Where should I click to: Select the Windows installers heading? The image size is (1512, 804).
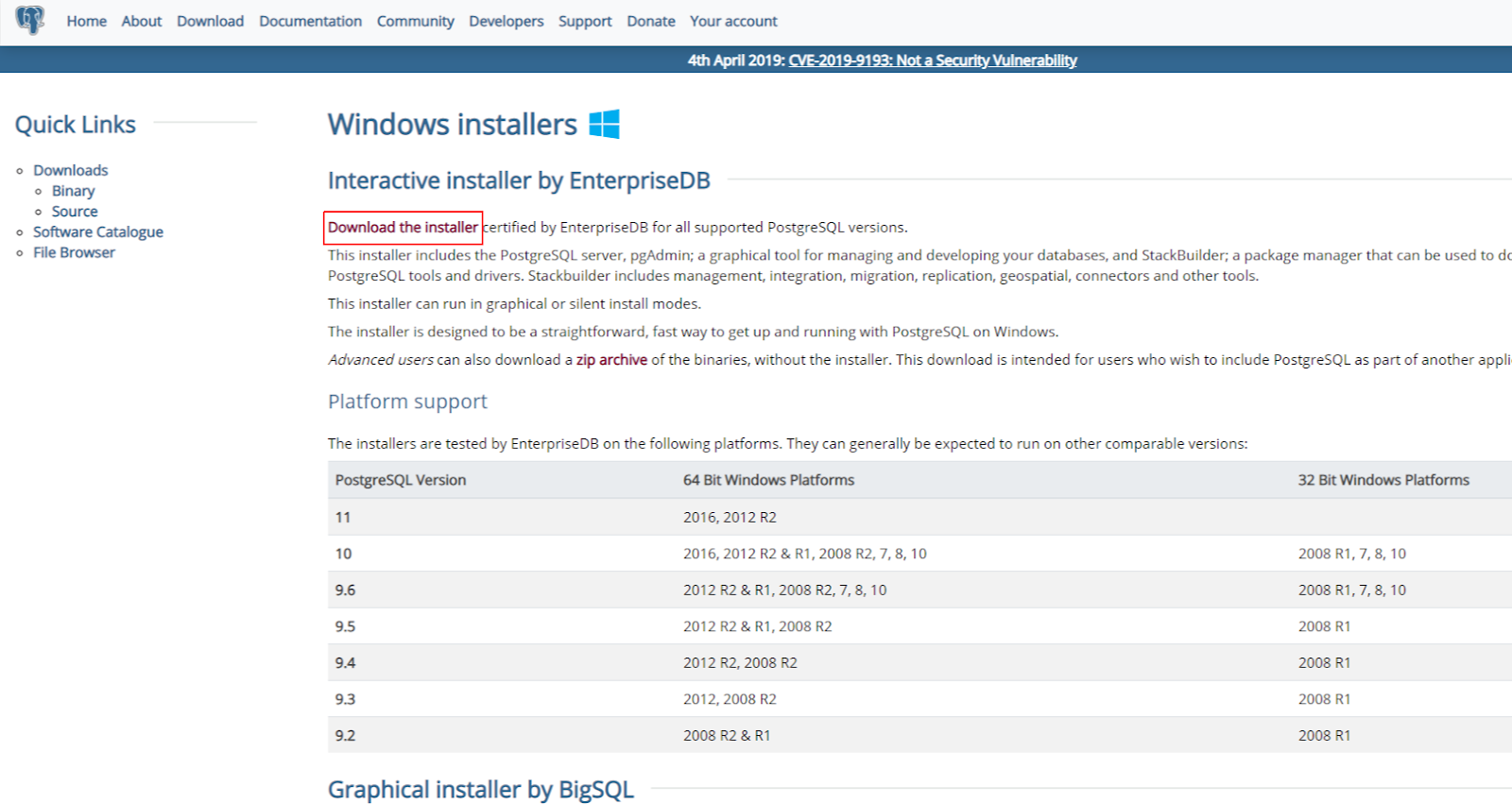point(452,124)
